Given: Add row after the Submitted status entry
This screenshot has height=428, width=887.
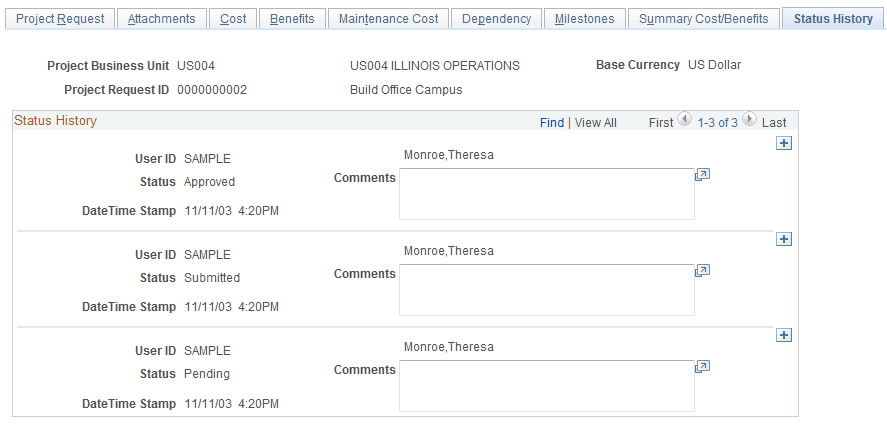Looking at the screenshot, I should pyautogui.click(x=784, y=240).
